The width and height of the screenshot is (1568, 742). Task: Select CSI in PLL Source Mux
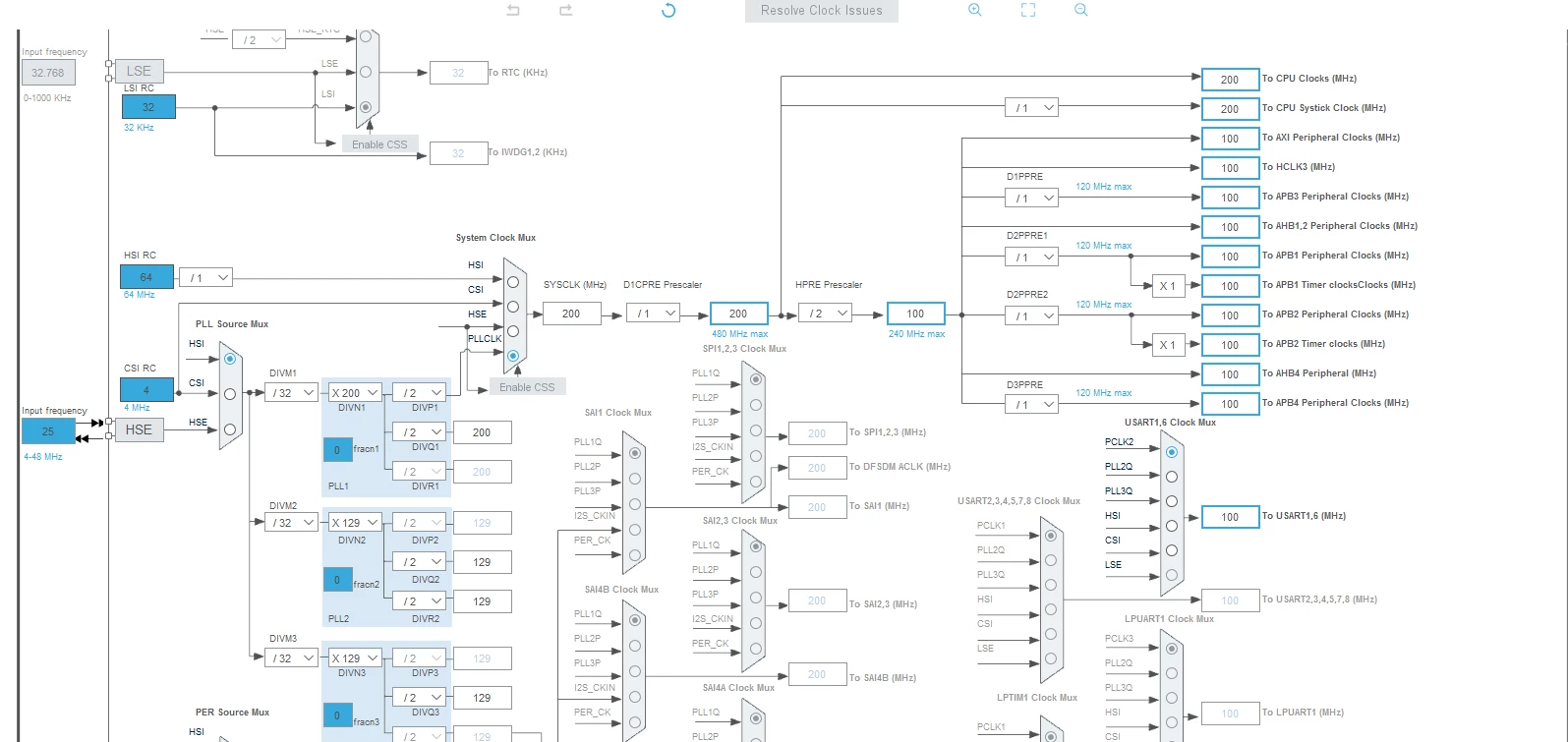[230, 394]
